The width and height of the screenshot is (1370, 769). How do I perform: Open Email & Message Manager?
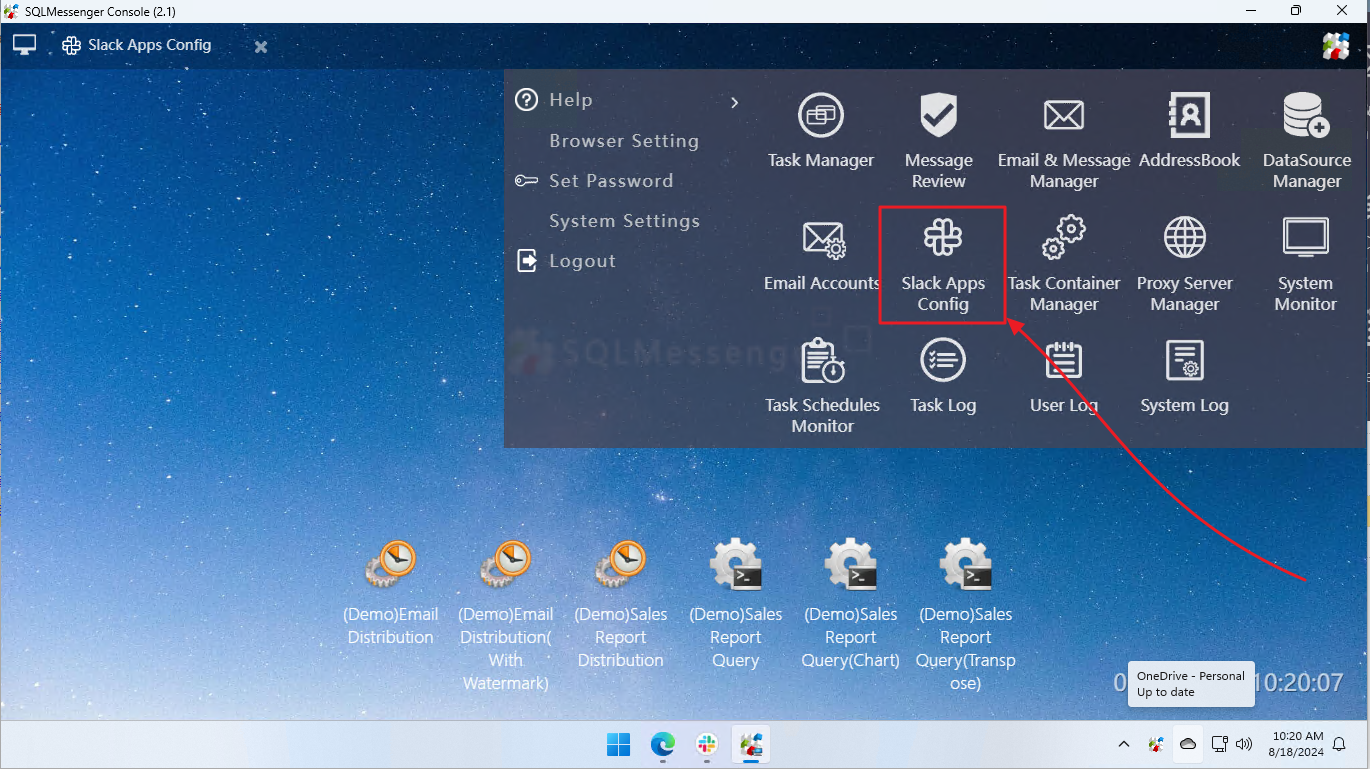pyautogui.click(x=1064, y=141)
